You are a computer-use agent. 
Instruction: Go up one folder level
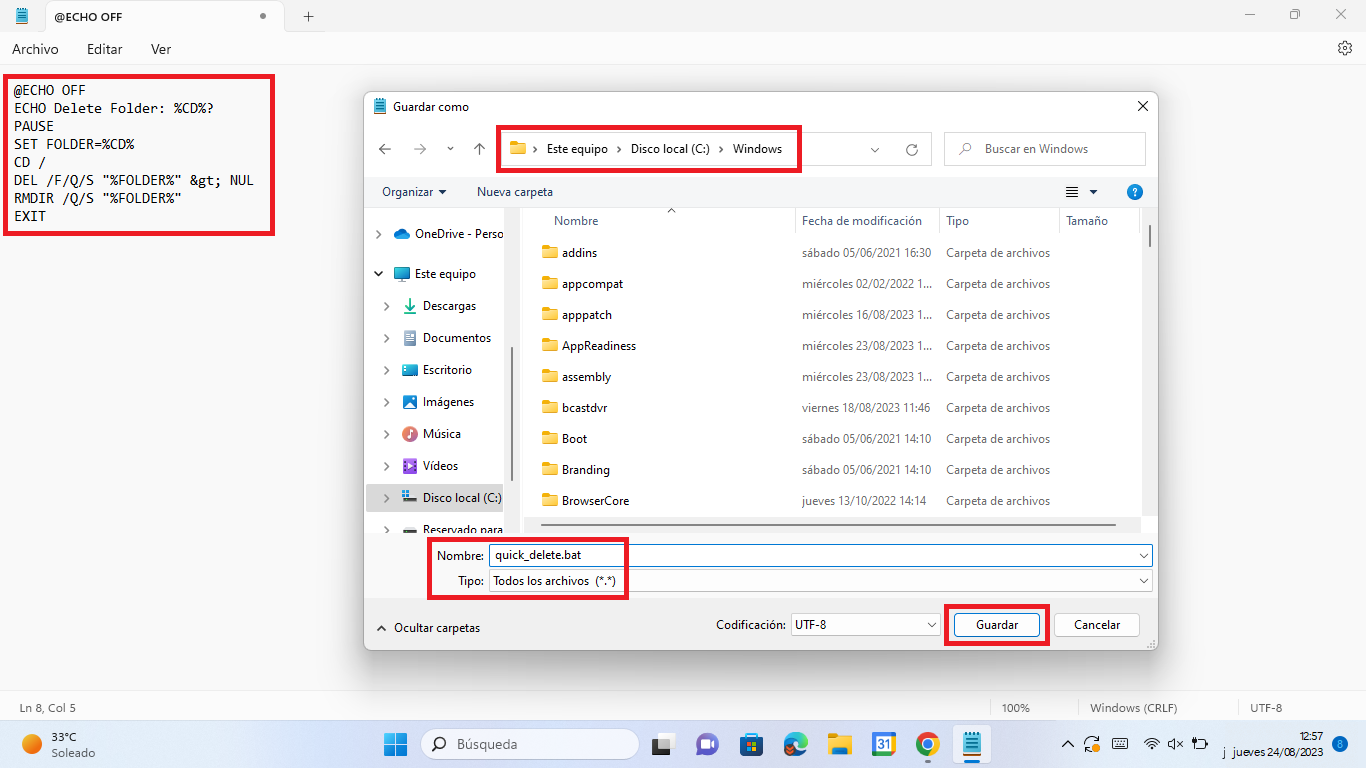point(479,149)
